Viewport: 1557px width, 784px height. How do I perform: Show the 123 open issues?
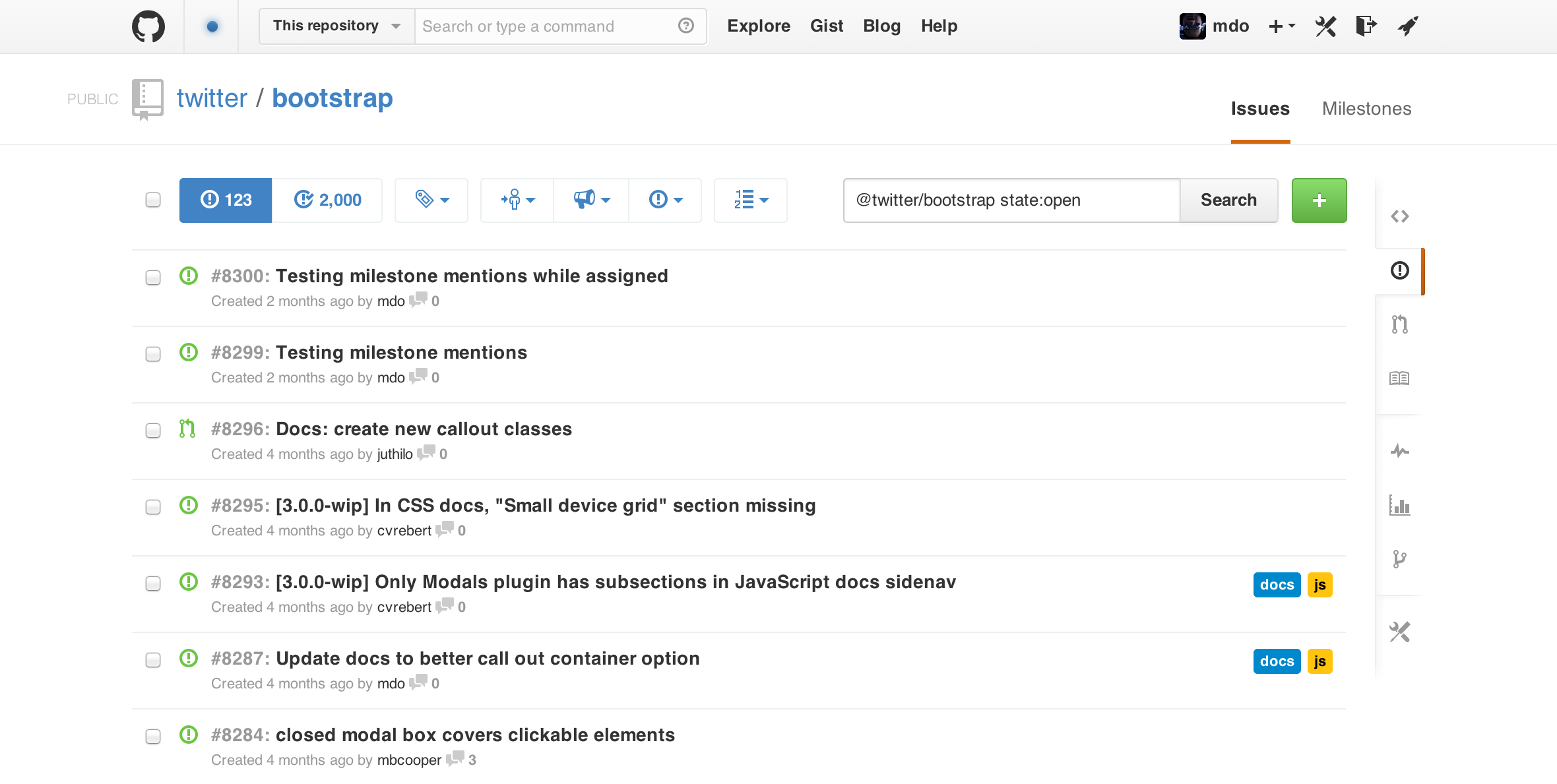(226, 200)
